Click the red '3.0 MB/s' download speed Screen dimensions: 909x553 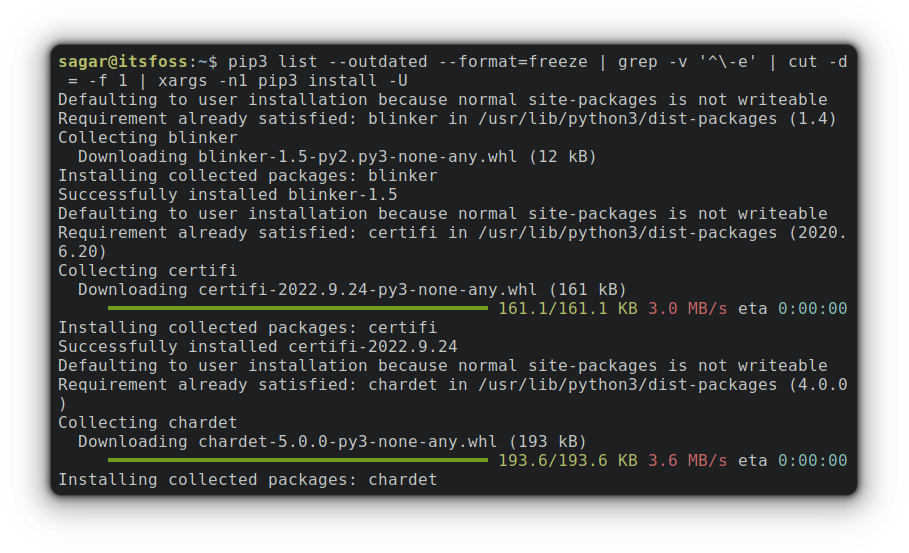[x=688, y=309]
